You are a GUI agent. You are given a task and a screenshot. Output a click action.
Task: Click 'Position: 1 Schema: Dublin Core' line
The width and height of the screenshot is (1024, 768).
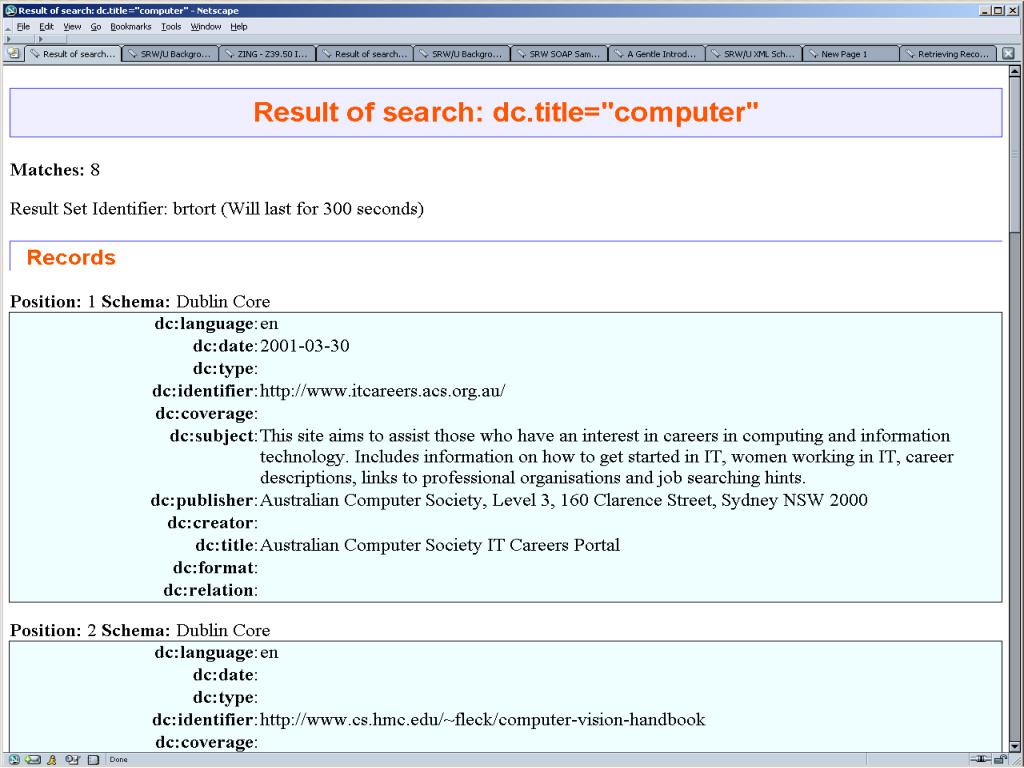[140, 301]
